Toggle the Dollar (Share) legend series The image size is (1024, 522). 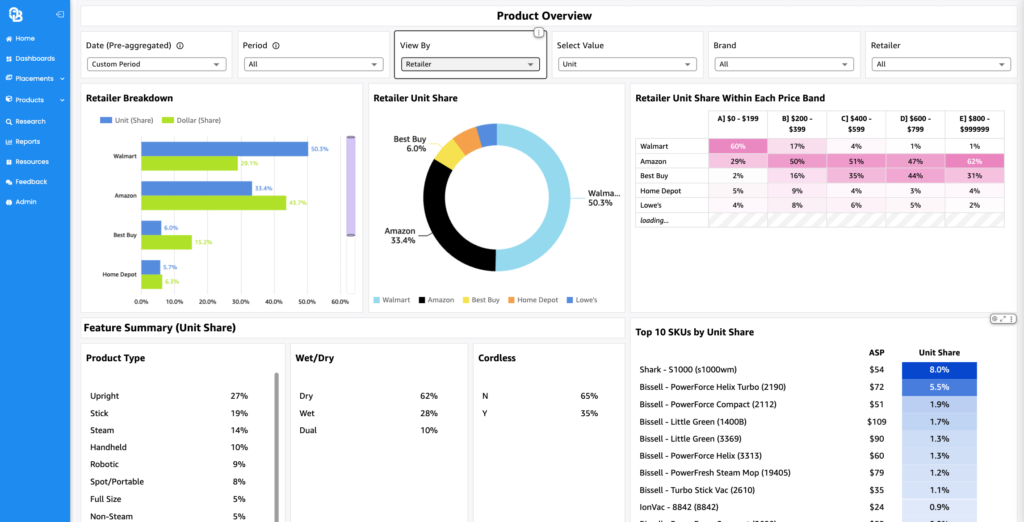191,120
